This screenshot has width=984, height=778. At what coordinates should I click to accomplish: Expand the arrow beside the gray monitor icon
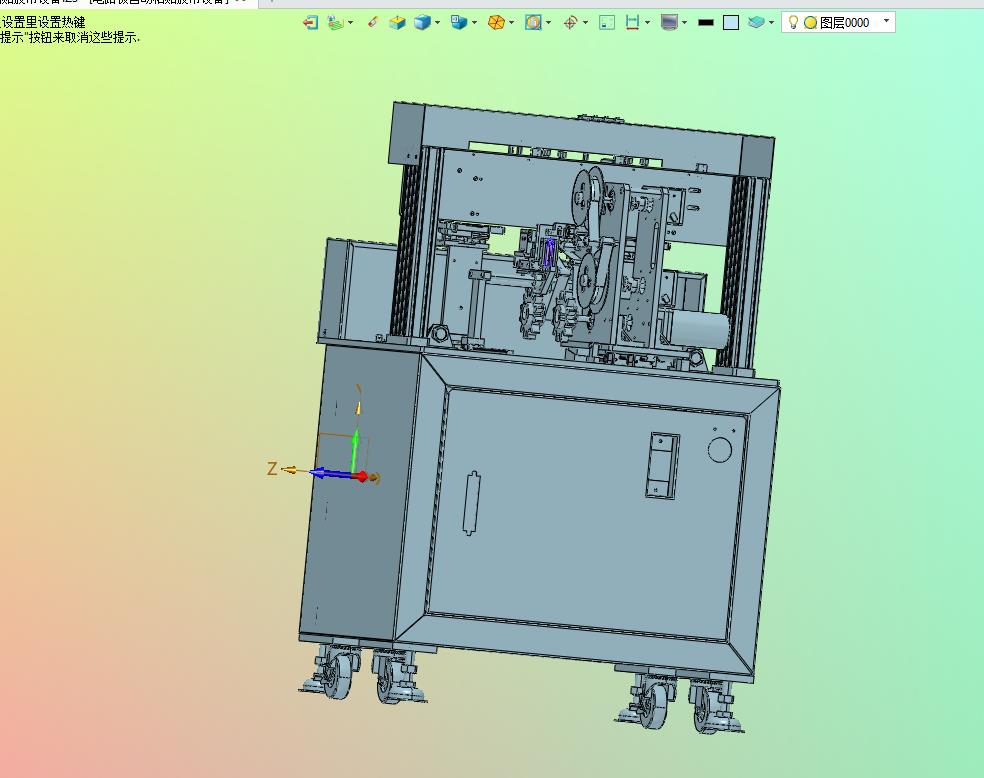(x=685, y=22)
